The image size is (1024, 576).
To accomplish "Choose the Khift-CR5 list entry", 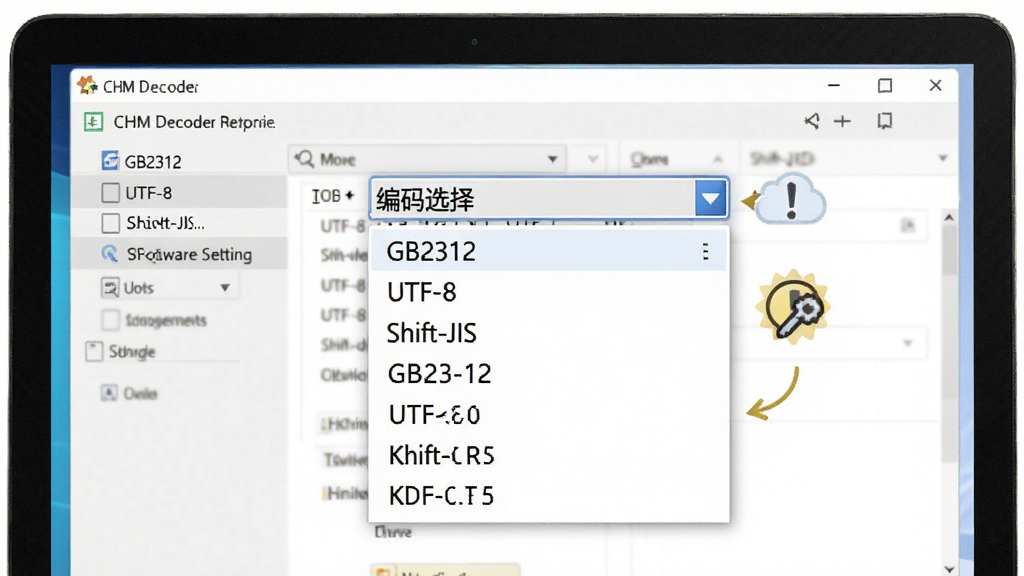I will 549,455.
